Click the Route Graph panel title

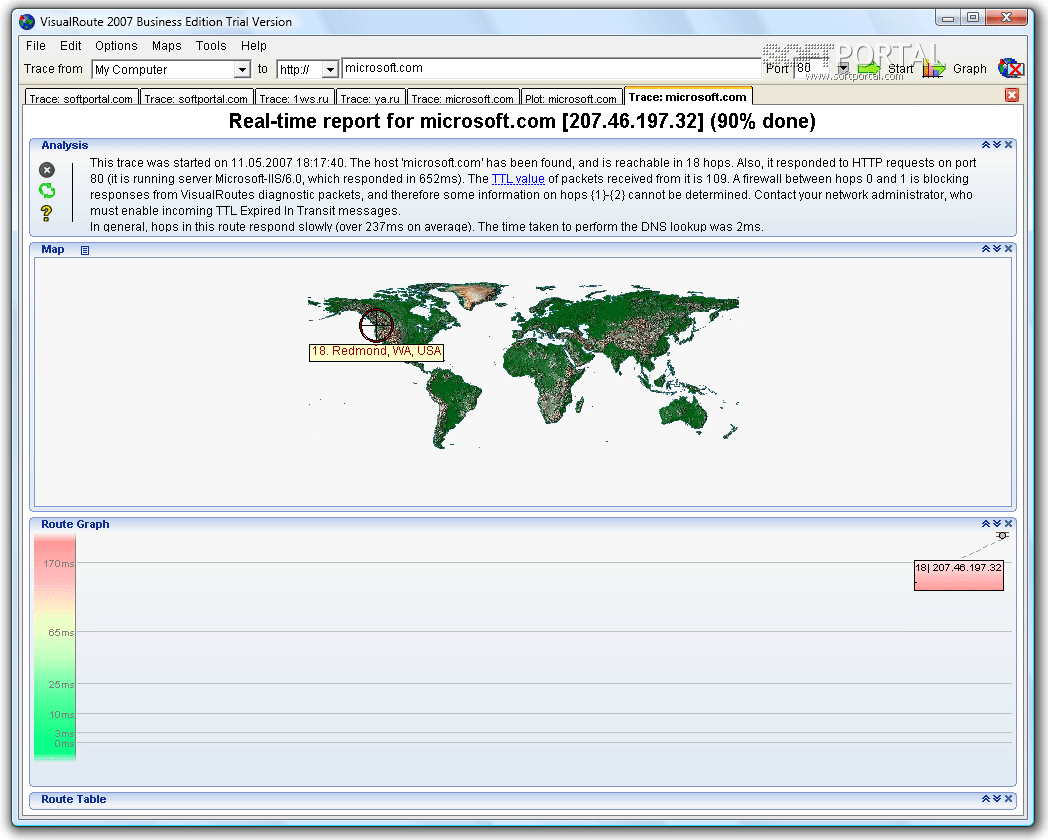[75, 524]
